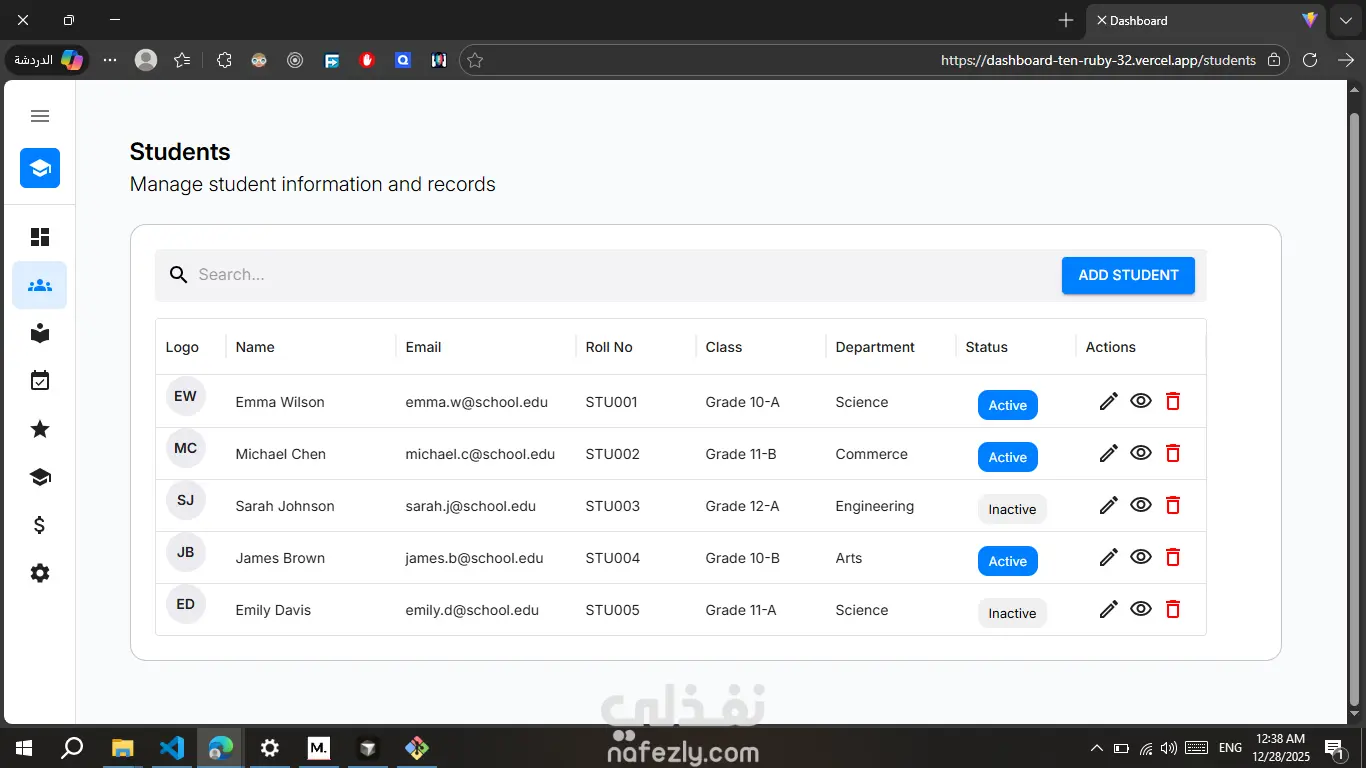Open a new browser tab

pos(1066,20)
